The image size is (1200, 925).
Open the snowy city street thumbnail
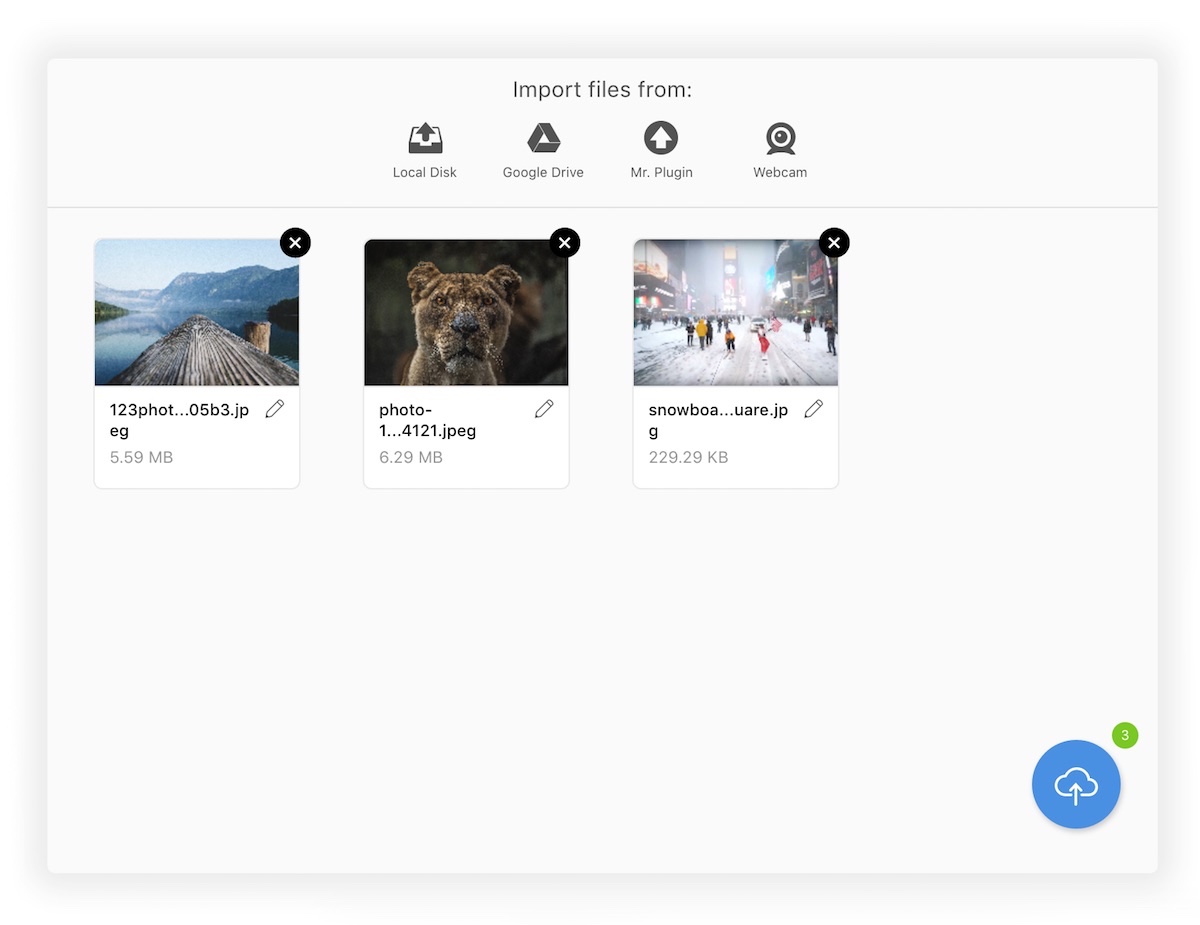[736, 312]
